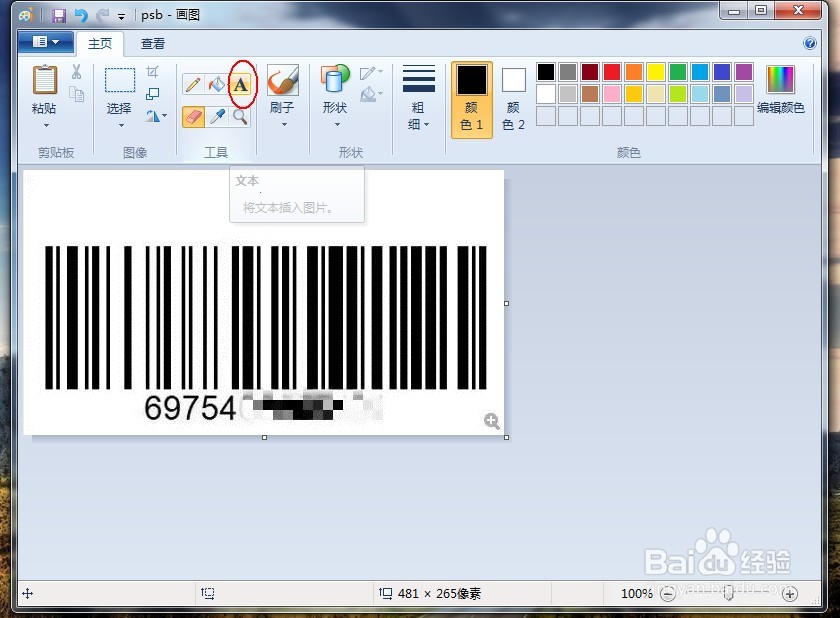Select the Color picker eyedropper tool
This screenshot has width=840, height=618.
(x=217, y=117)
